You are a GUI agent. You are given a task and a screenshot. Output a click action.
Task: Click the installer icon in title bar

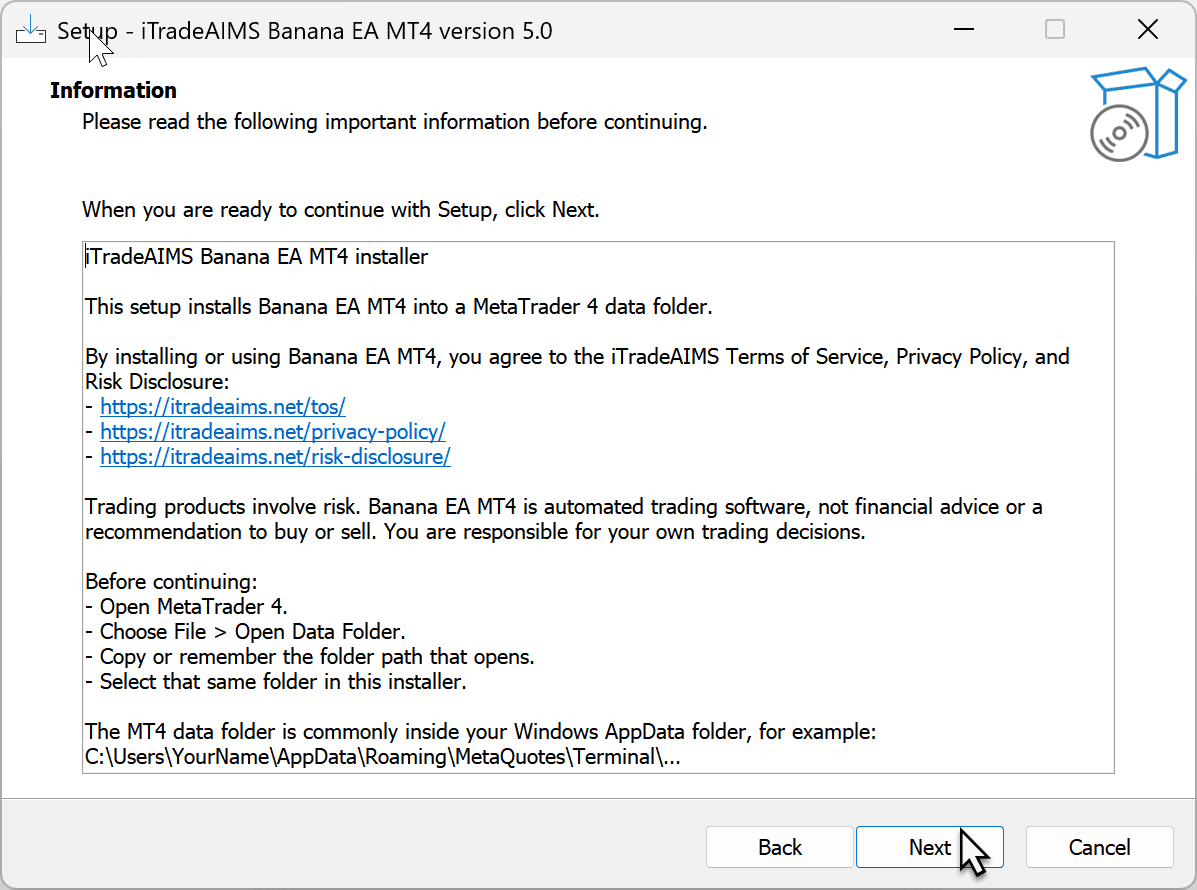click(x=31, y=31)
